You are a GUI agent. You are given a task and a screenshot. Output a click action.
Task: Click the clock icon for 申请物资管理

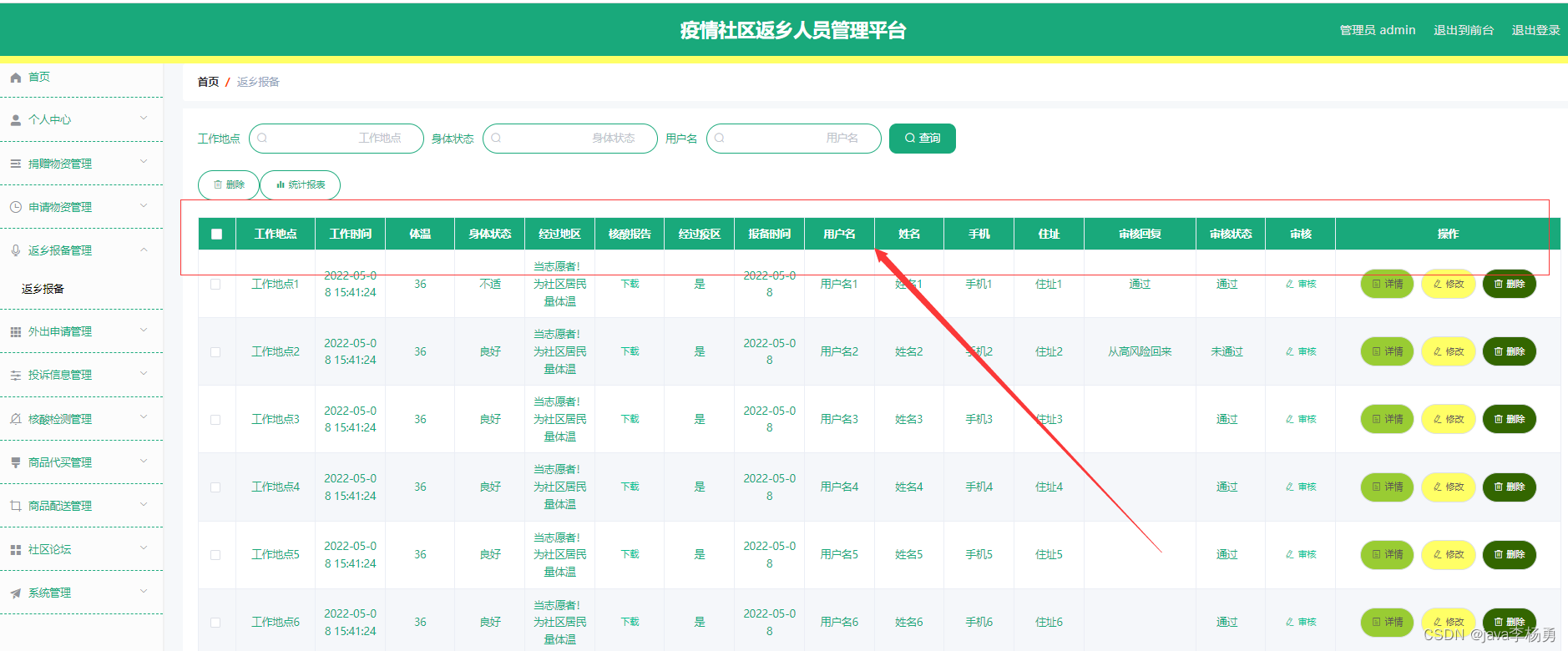16,207
